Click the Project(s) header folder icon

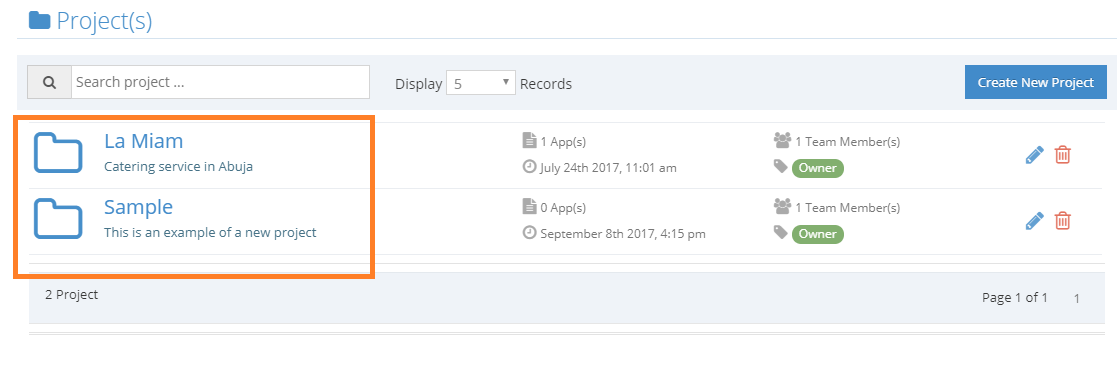pos(39,20)
